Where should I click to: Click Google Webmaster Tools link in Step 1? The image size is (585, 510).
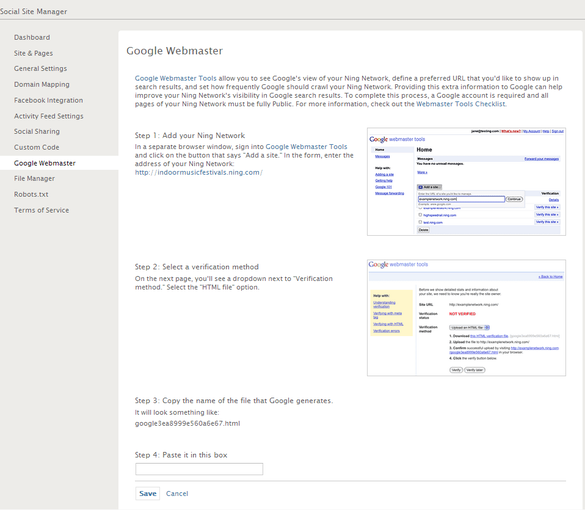tap(306, 147)
